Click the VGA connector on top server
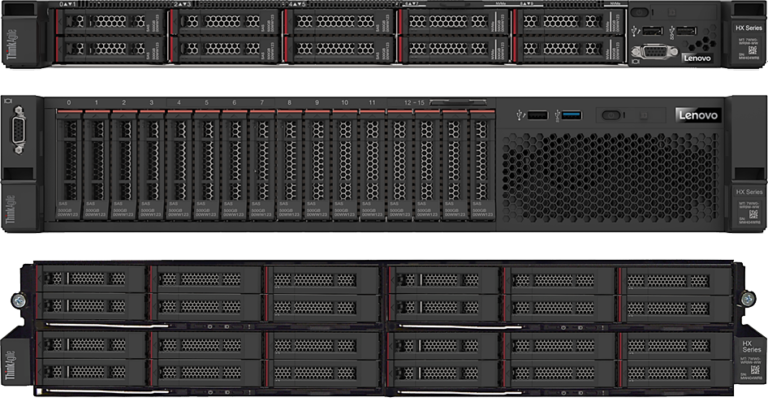Viewport: 768px width, 406px height. (x=650, y=50)
